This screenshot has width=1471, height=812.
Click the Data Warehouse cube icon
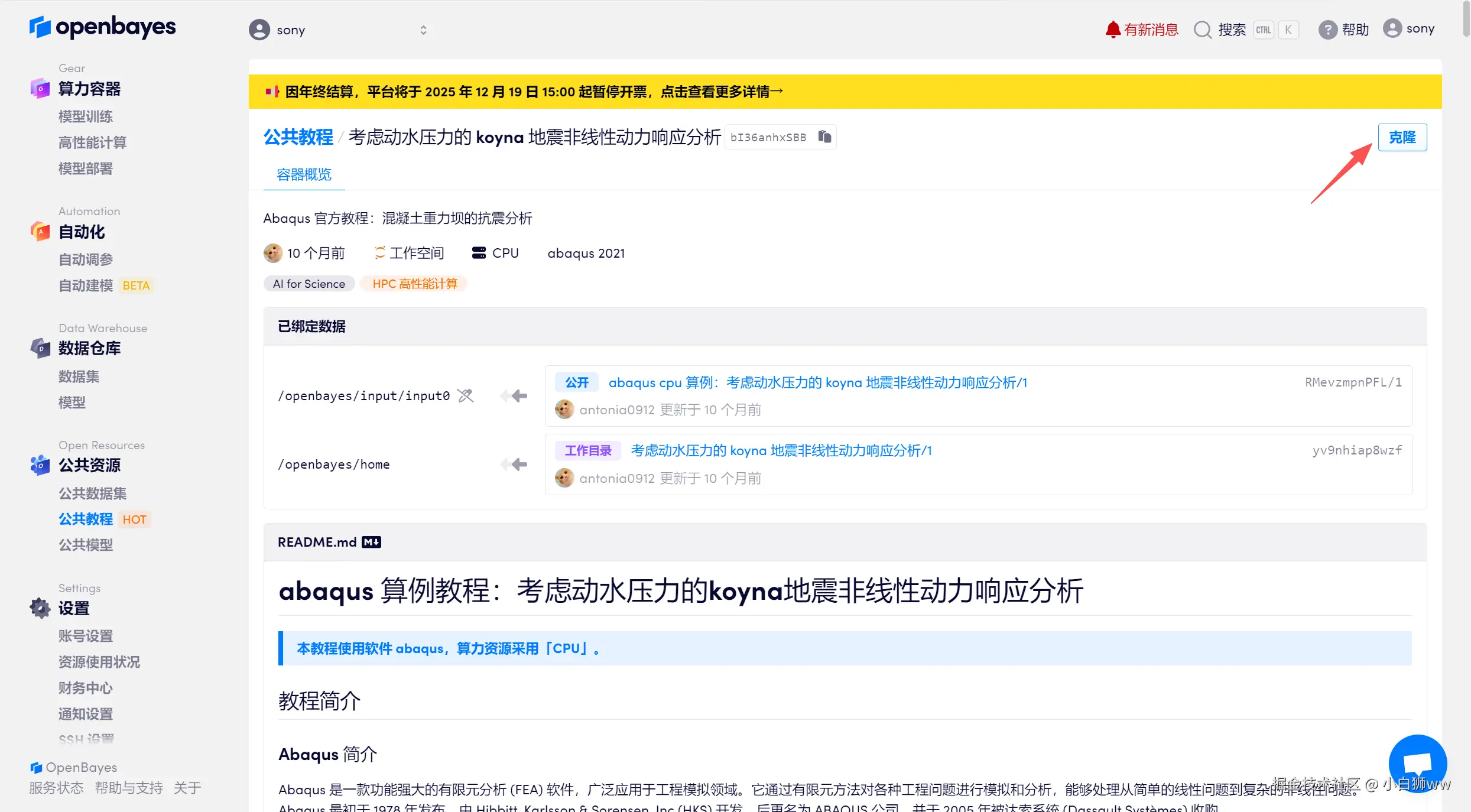[x=40, y=348]
